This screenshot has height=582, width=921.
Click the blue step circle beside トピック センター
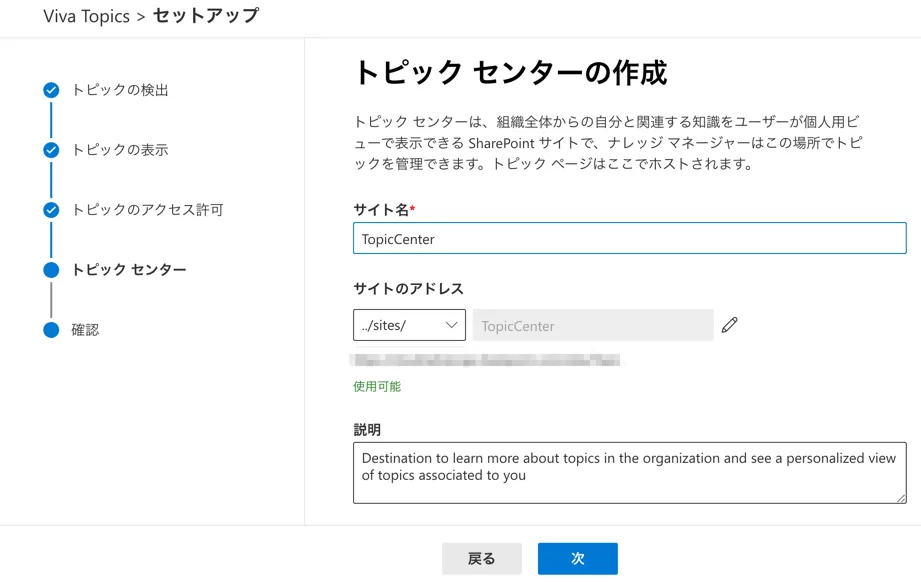(x=51, y=270)
